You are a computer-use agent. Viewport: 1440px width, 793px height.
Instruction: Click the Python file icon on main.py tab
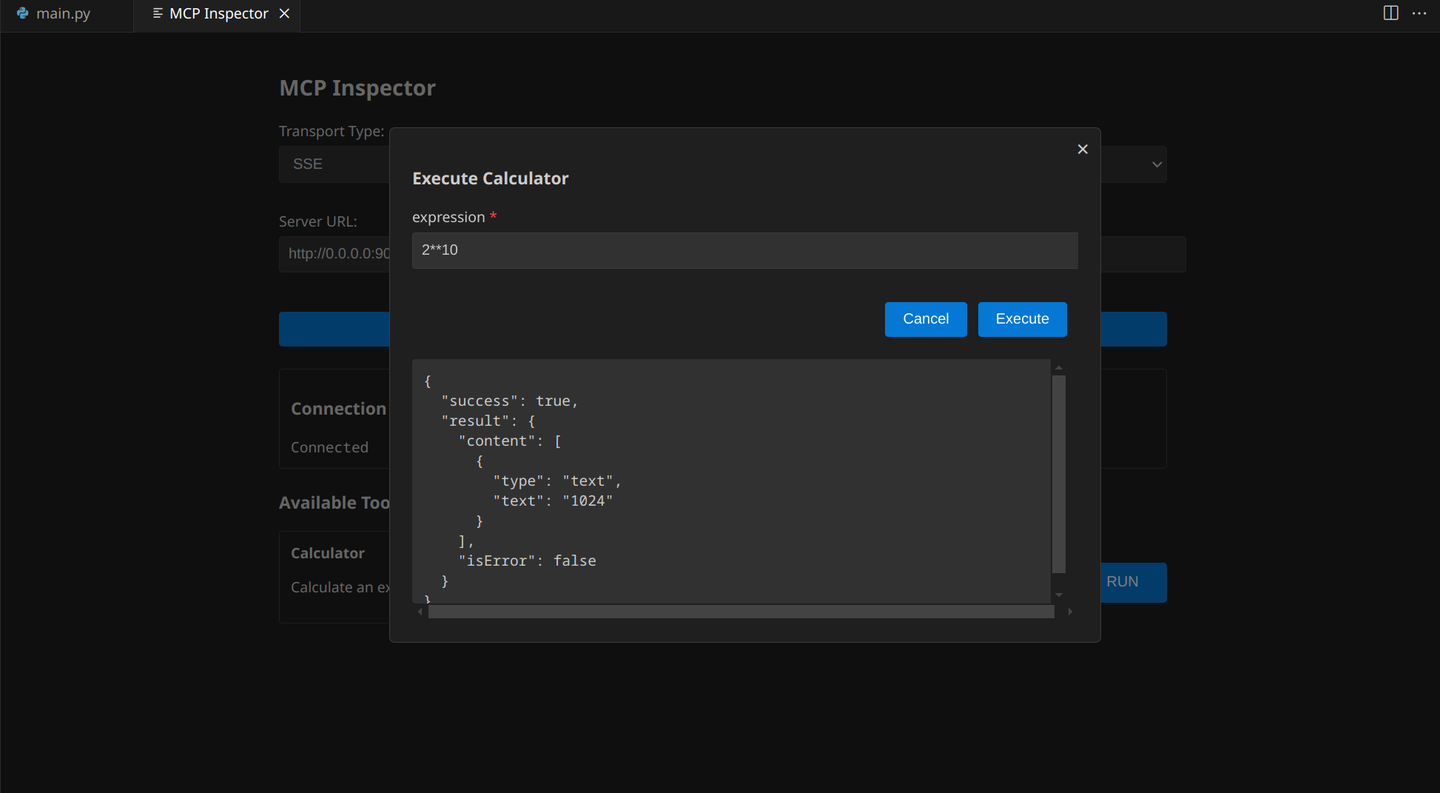pyautogui.click(x=22, y=14)
